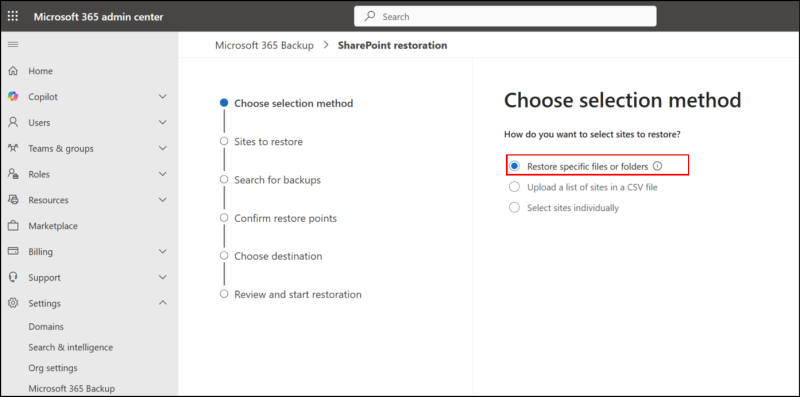Collapse the Settings menu chevron
Screen dimensions: 800x397
pyautogui.click(x=163, y=303)
